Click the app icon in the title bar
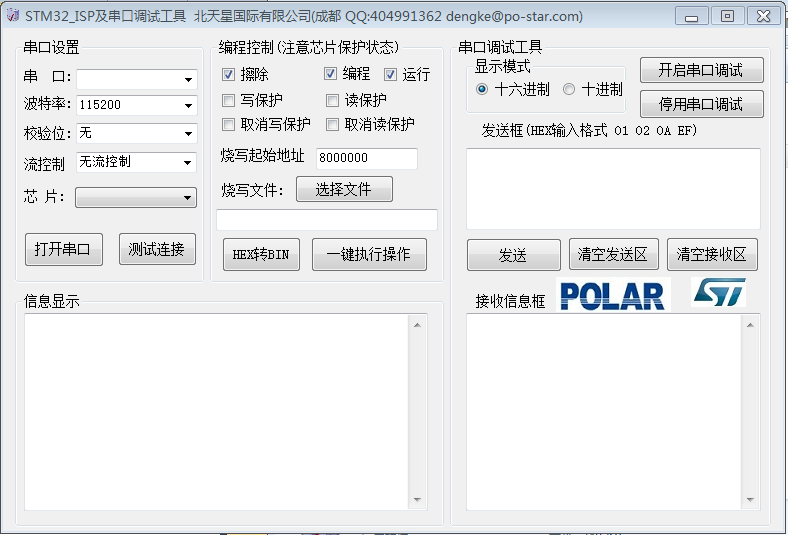Screen dimensions: 788x535 coord(12,16)
